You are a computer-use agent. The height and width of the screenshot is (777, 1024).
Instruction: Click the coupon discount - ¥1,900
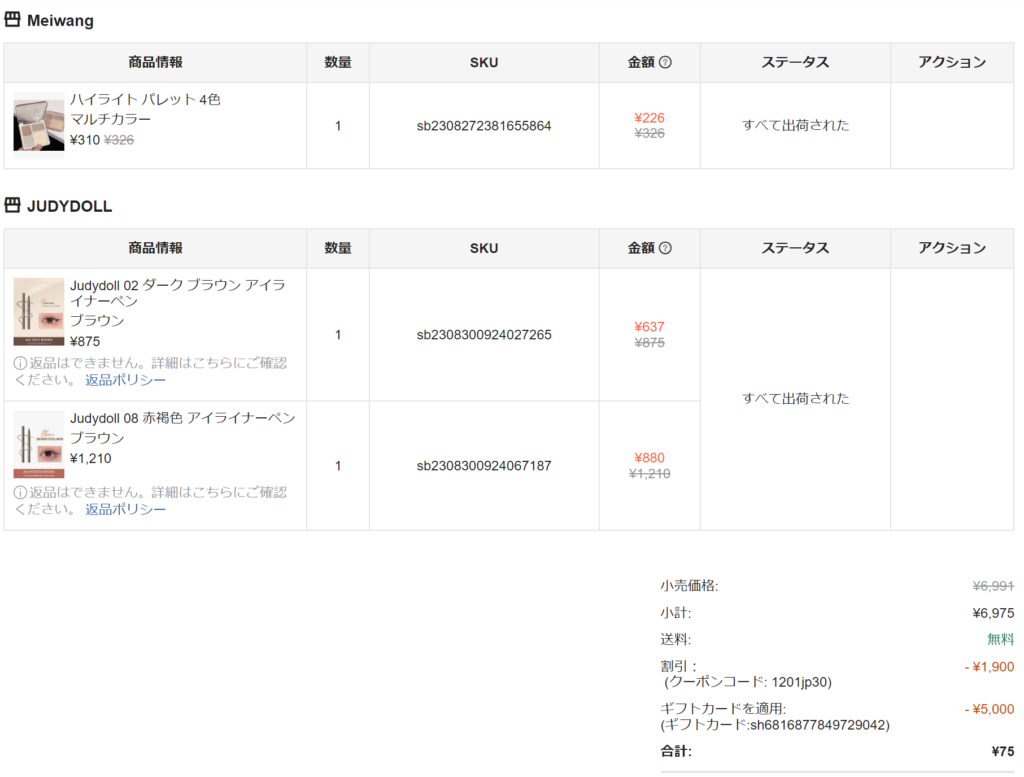tap(989, 667)
